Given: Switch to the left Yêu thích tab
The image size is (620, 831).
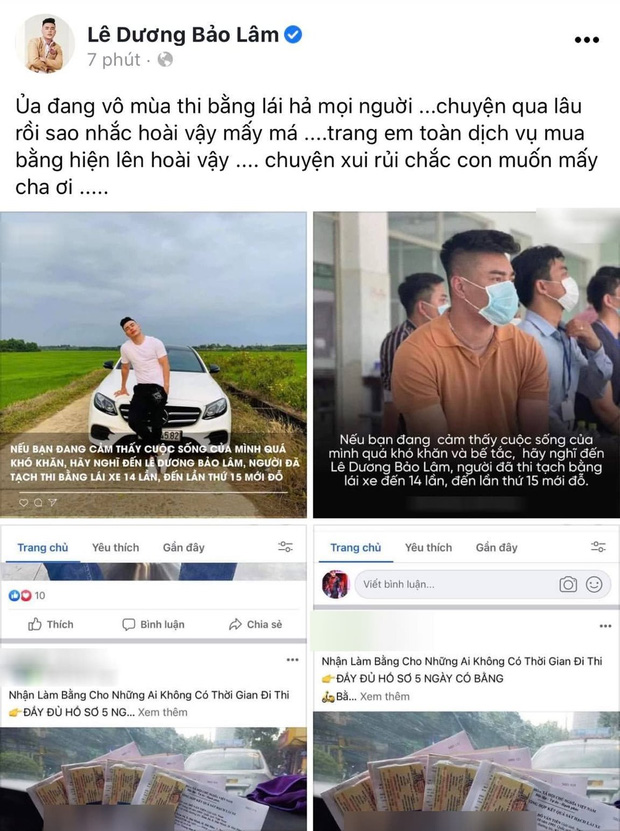Looking at the screenshot, I should (x=116, y=547).
